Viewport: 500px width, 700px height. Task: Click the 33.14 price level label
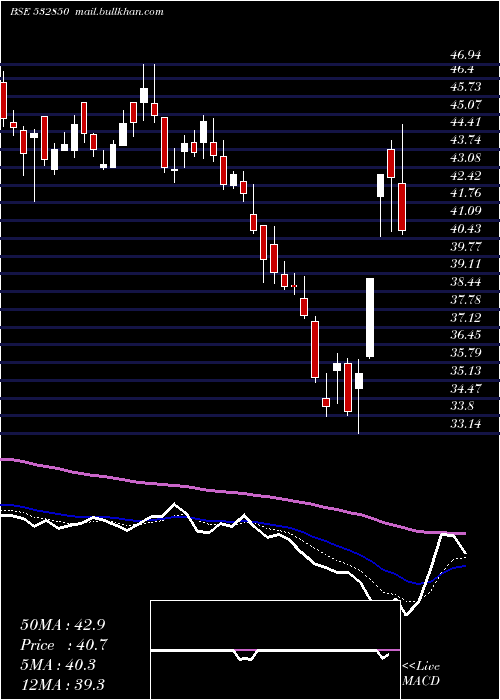466,423
